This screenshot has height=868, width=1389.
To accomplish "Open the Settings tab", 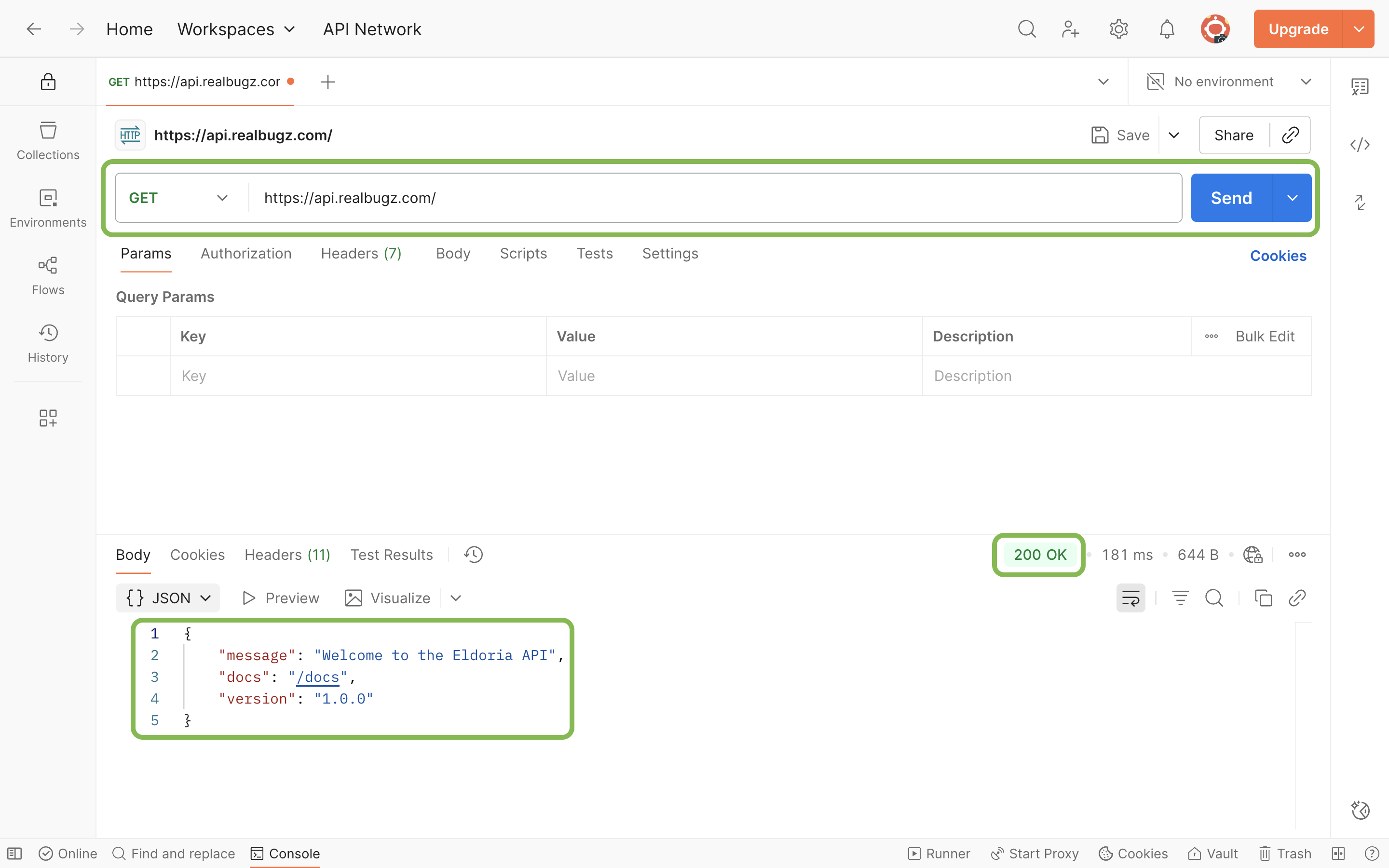I will 670,253.
